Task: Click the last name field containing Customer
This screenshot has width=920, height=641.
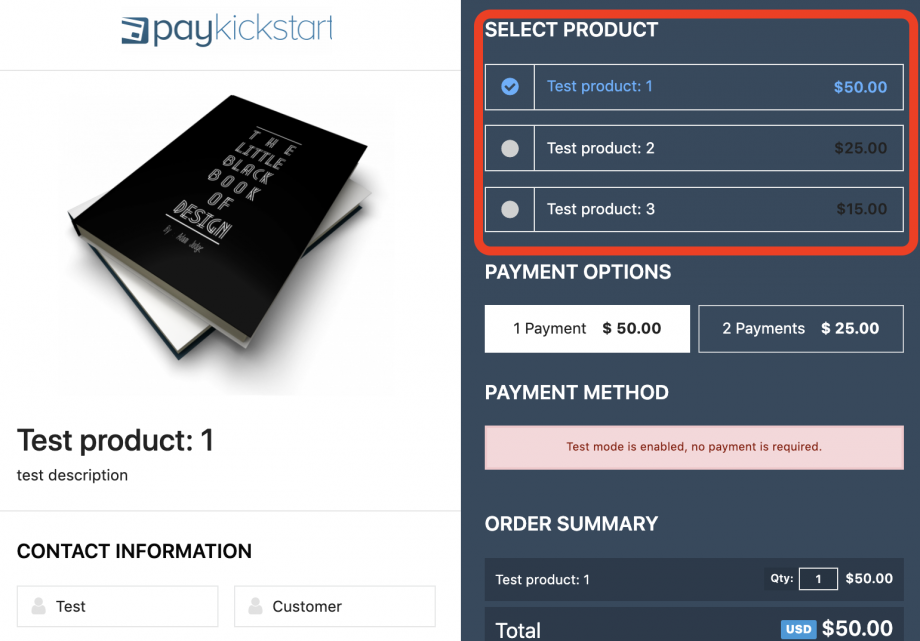Action: tap(335, 606)
